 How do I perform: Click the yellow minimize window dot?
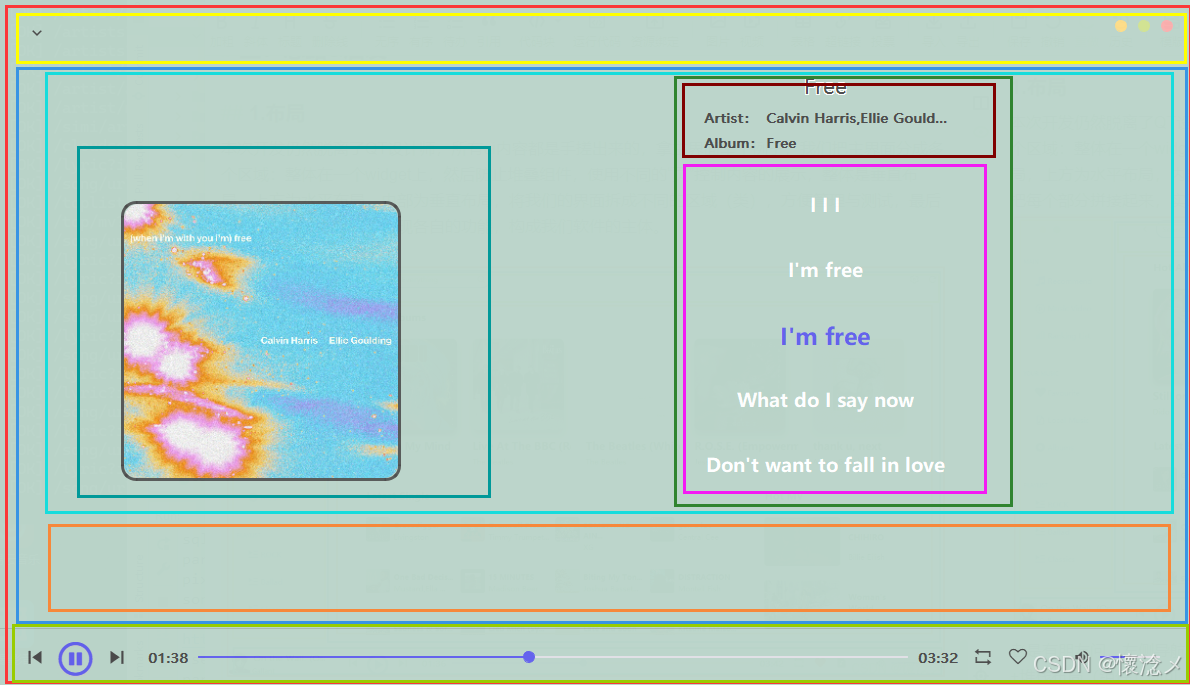point(1121,26)
